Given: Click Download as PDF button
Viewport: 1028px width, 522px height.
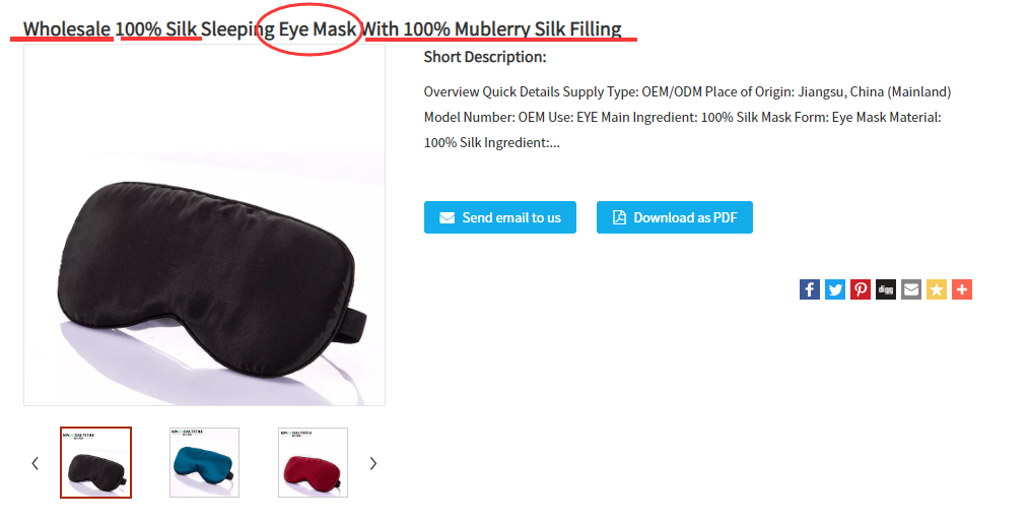Looking at the screenshot, I should [675, 217].
